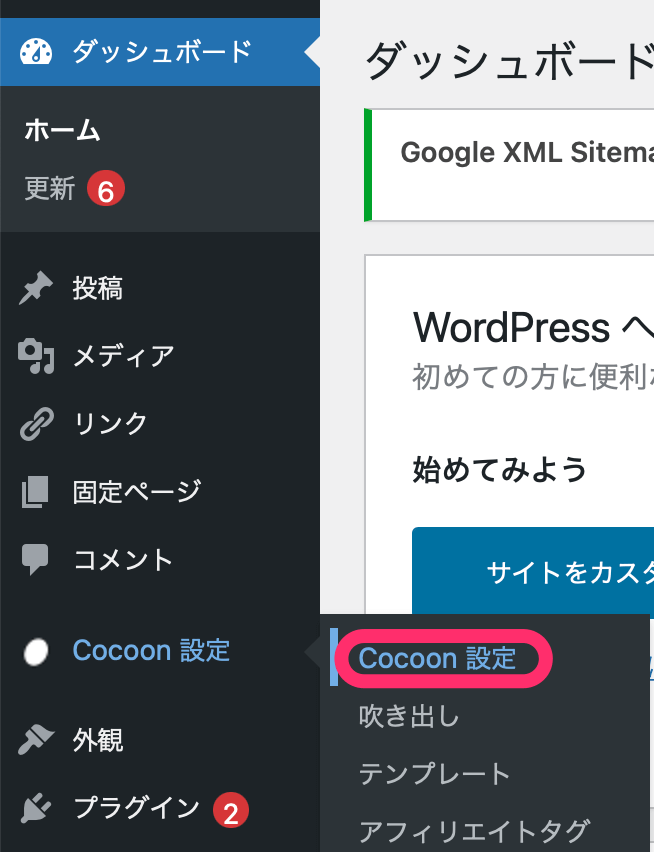Click the Comments speech bubble icon
The image size is (654, 852).
35,559
